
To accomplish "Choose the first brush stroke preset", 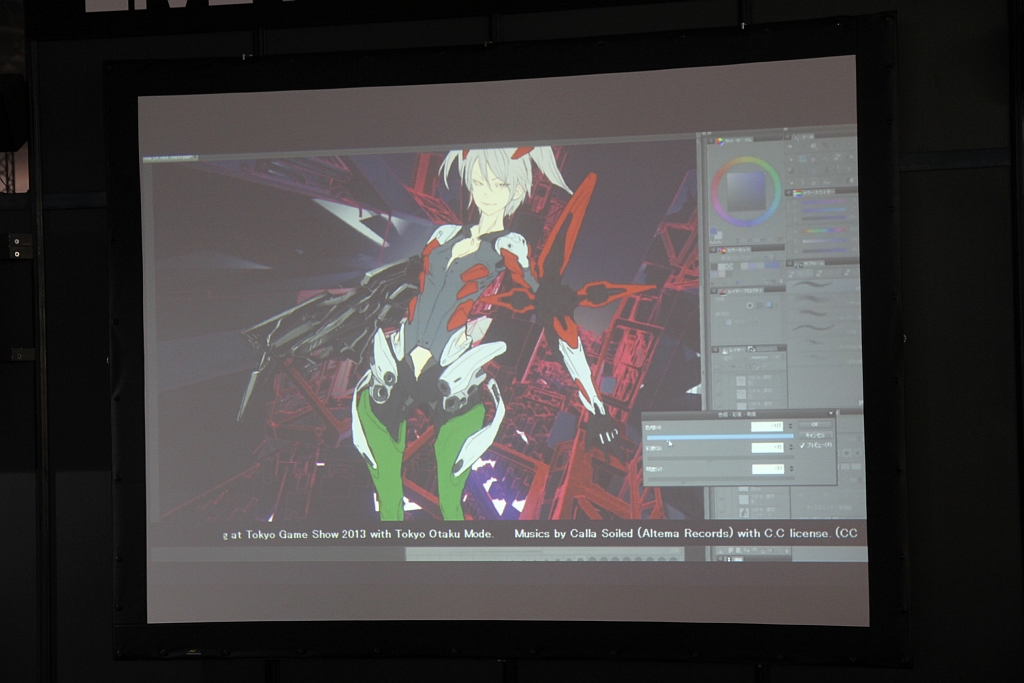I will coord(812,284).
